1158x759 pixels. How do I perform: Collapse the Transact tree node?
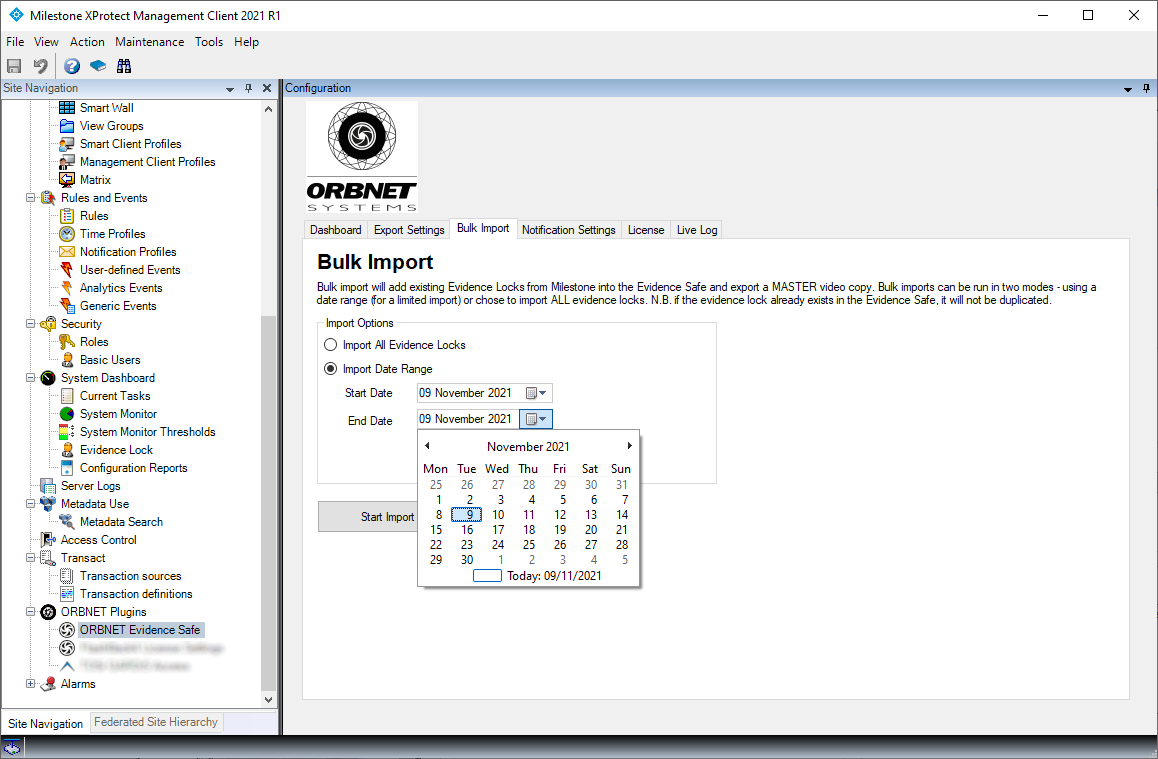(x=31, y=558)
